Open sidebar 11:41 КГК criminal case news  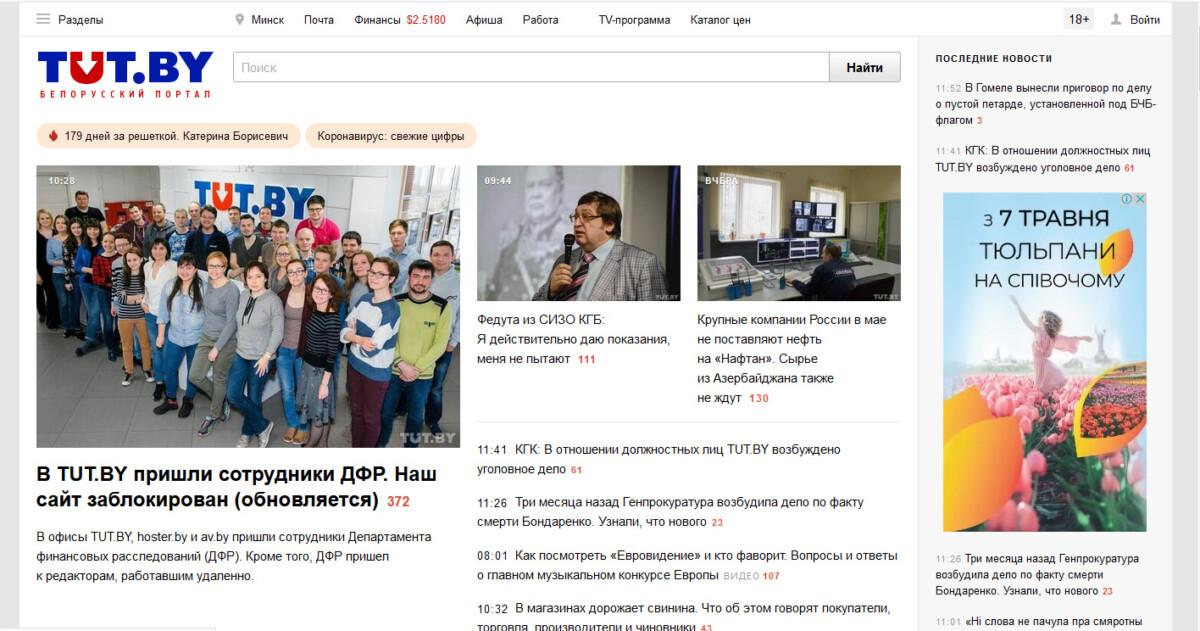[x=1043, y=159]
